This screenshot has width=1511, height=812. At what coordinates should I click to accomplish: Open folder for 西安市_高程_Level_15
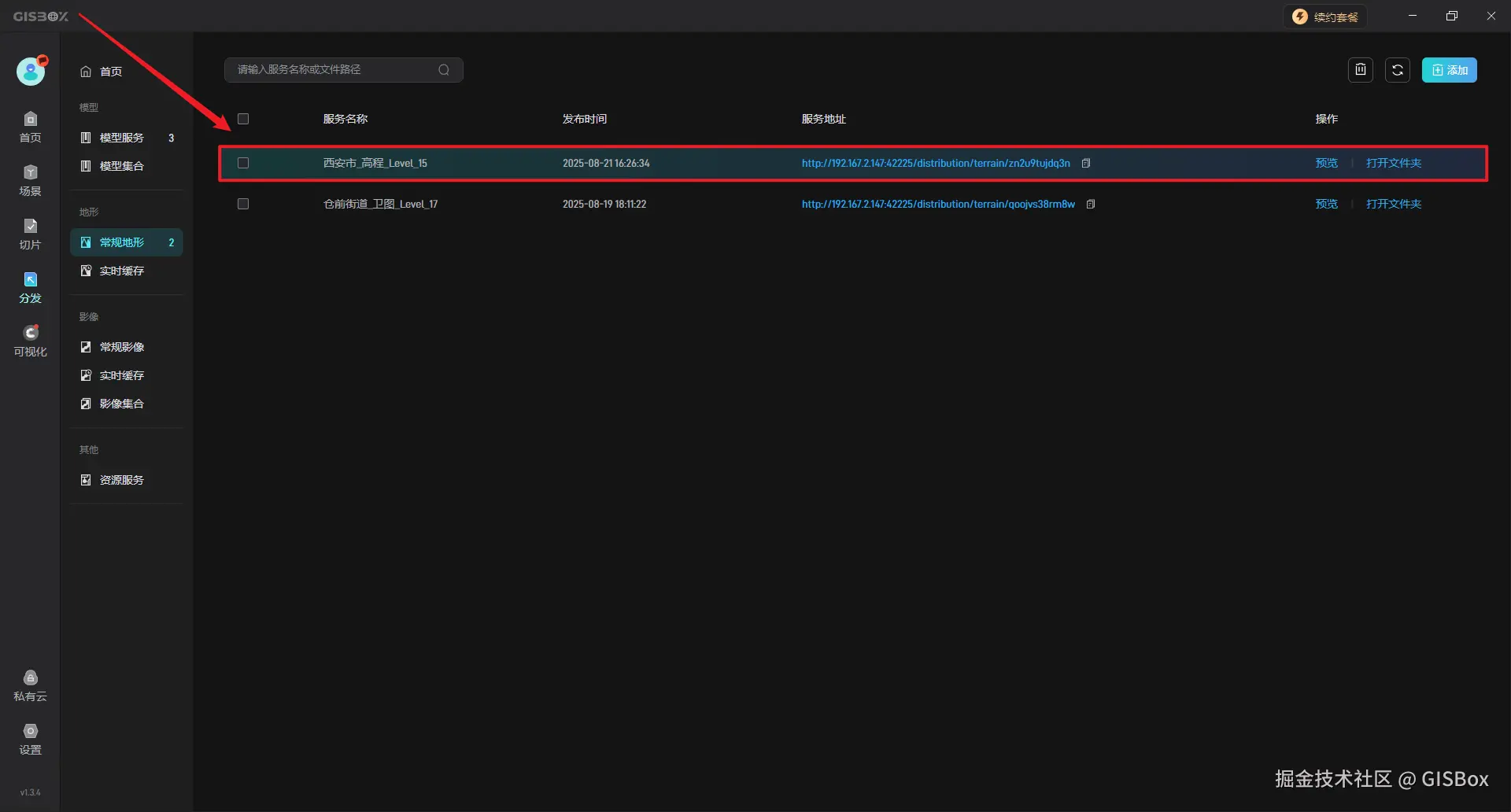[1393, 164]
